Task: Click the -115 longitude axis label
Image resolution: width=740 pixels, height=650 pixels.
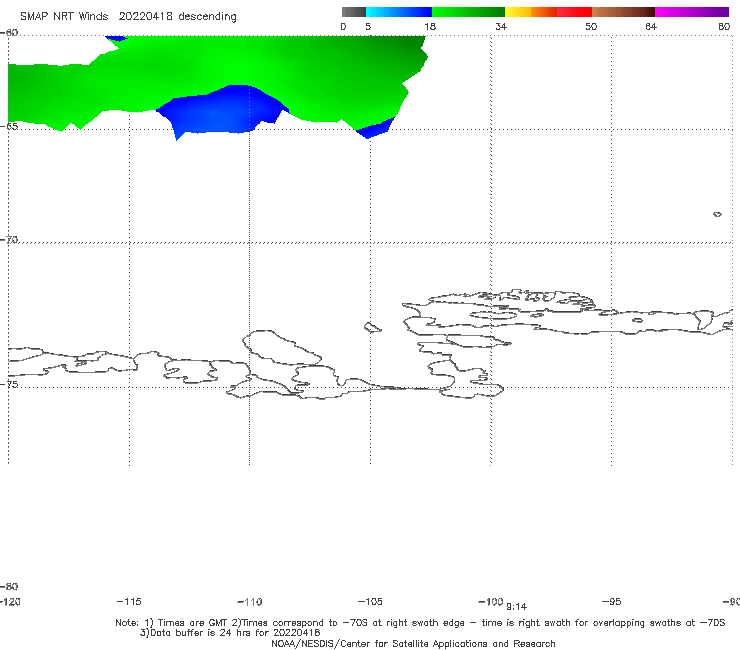Action: [x=129, y=601]
